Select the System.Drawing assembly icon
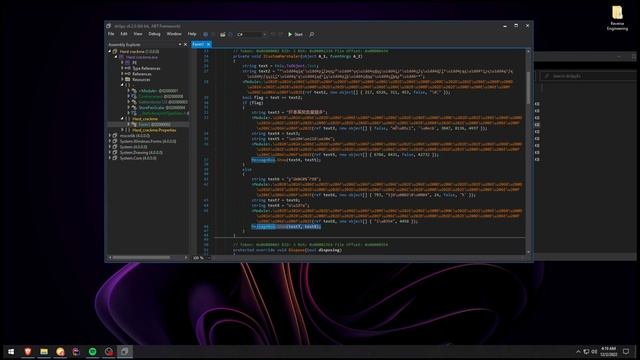The image size is (640, 360). click(115, 153)
